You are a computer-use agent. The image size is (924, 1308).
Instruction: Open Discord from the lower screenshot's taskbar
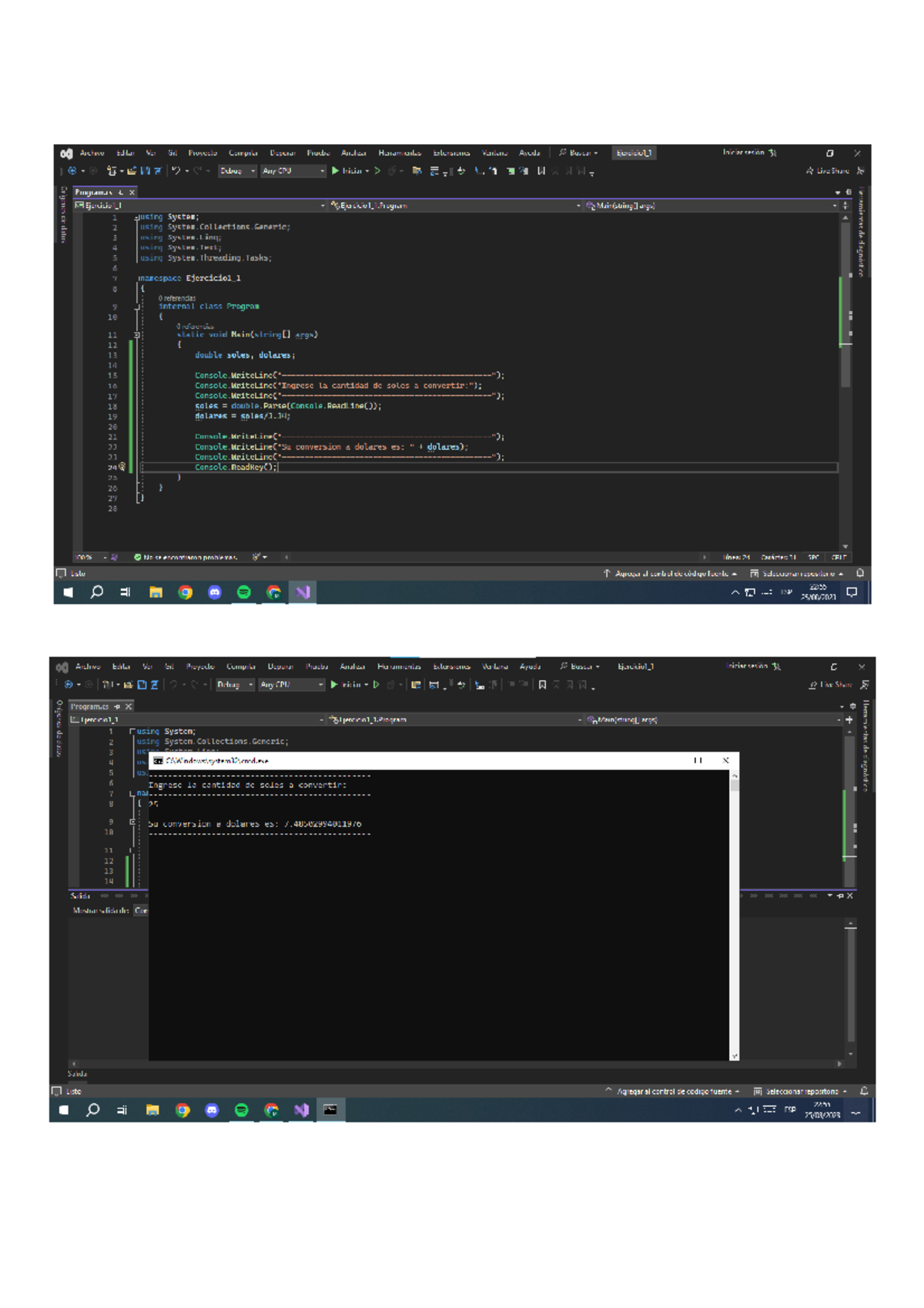(212, 1110)
